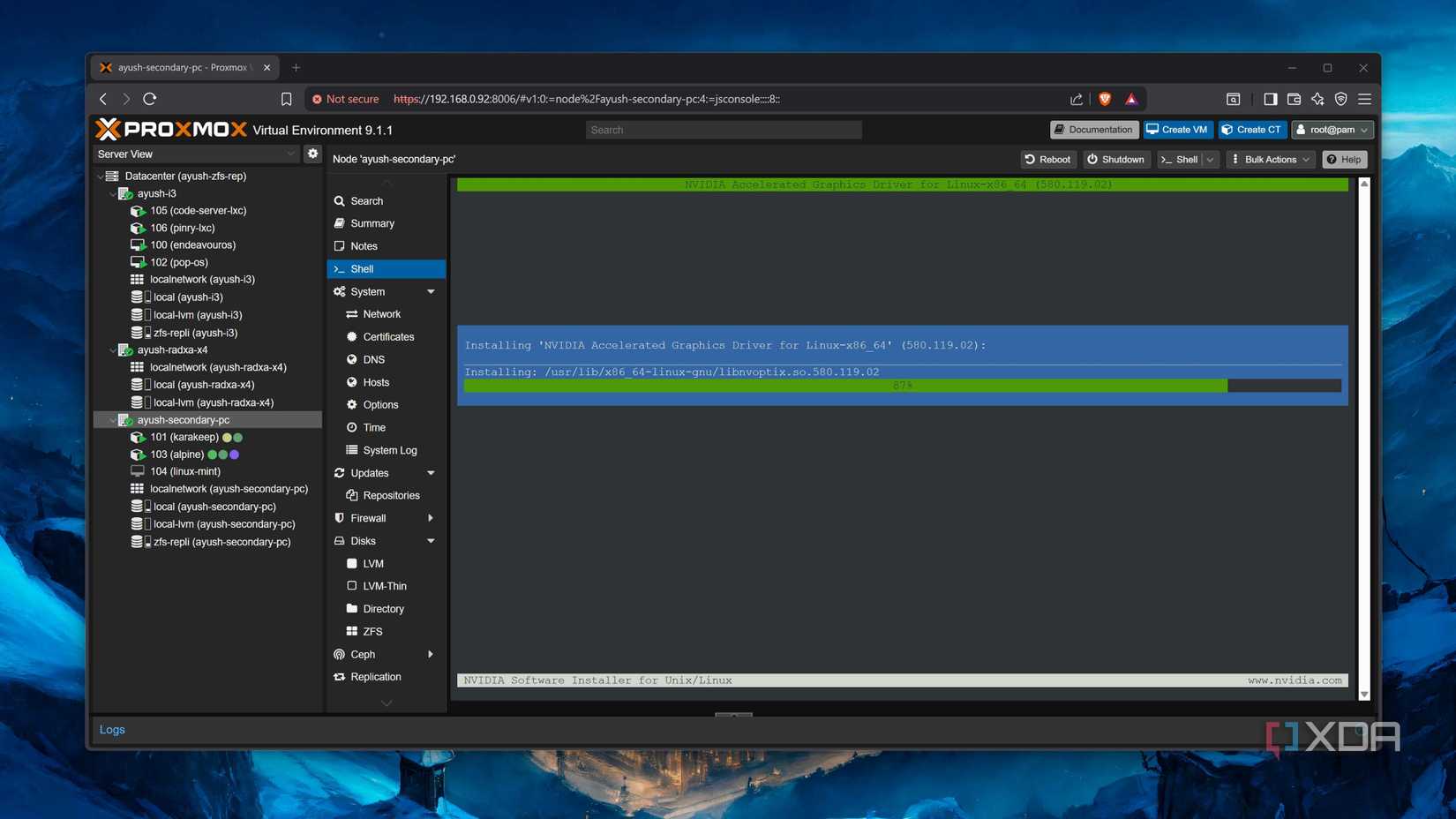Click the Create CT button
The height and width of the screenshot is (819, 1456).
(1252, 130)
